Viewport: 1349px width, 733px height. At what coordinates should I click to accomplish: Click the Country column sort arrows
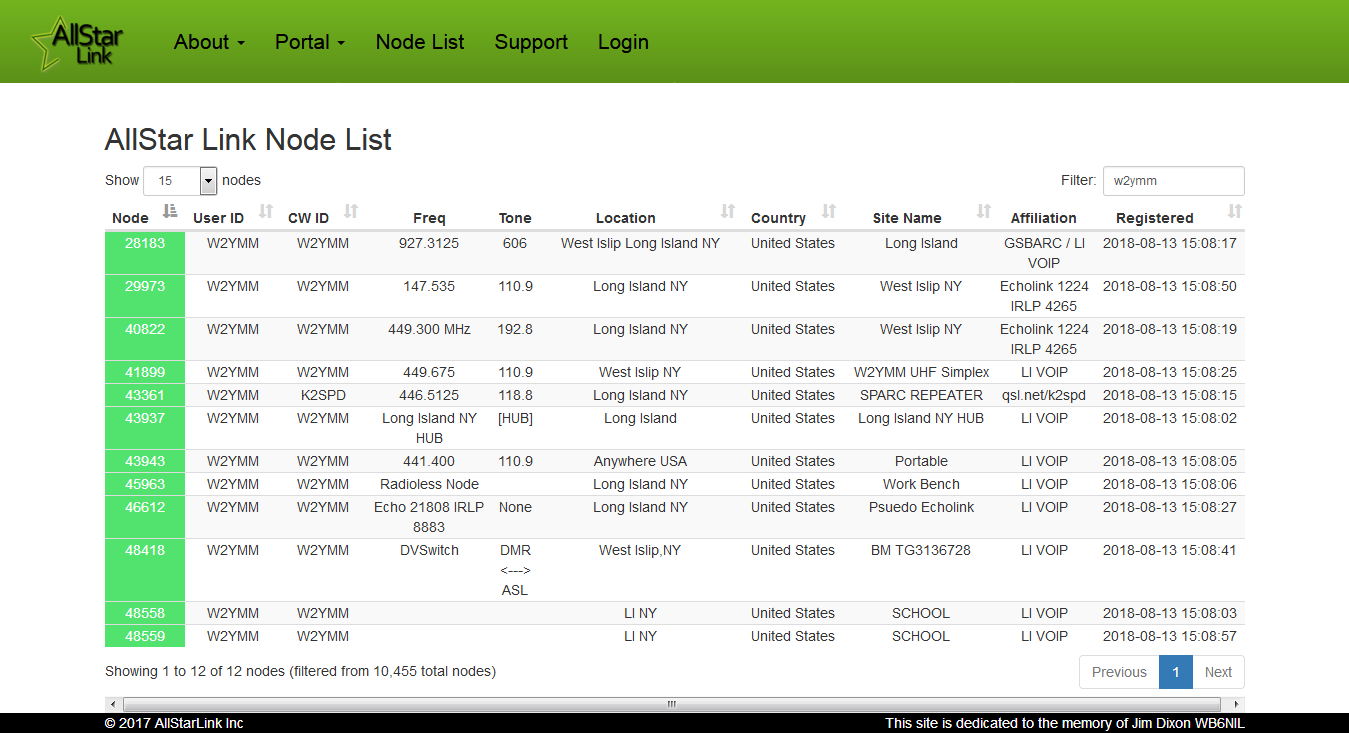pyautogui.click(x=829, y=211)
